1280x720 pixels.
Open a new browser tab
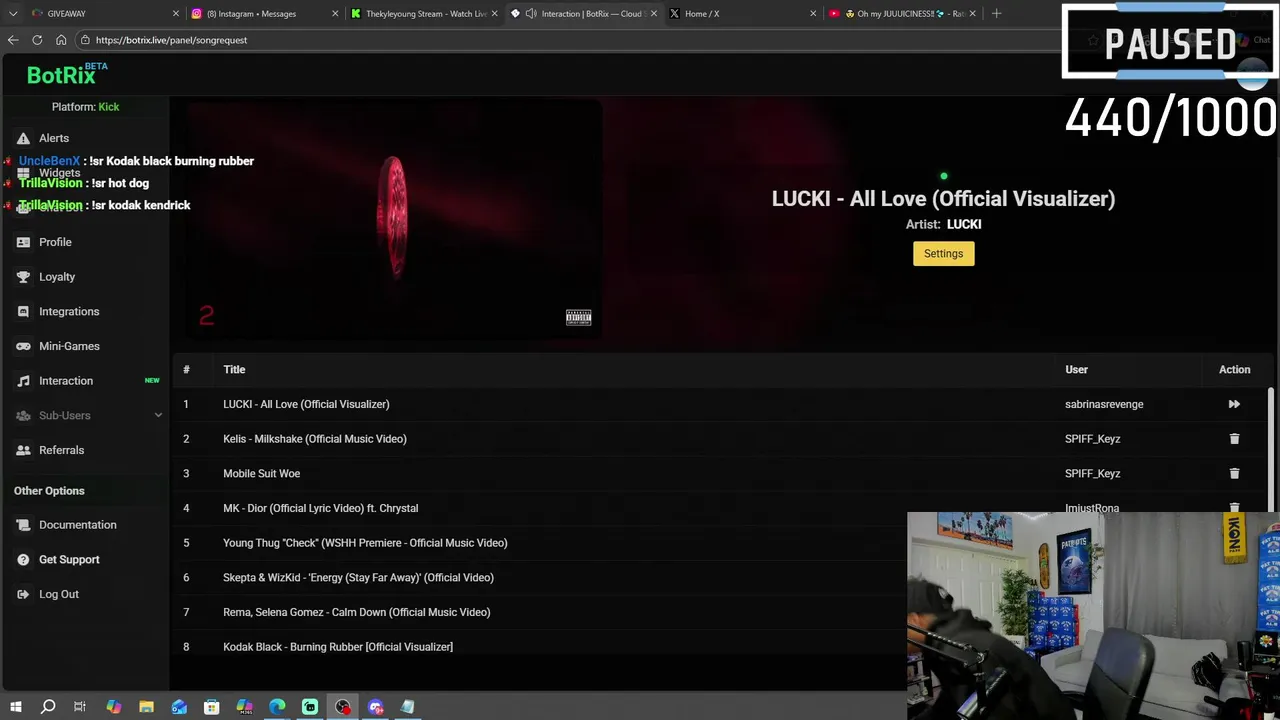pyautogui.click(x=996, y=14)
